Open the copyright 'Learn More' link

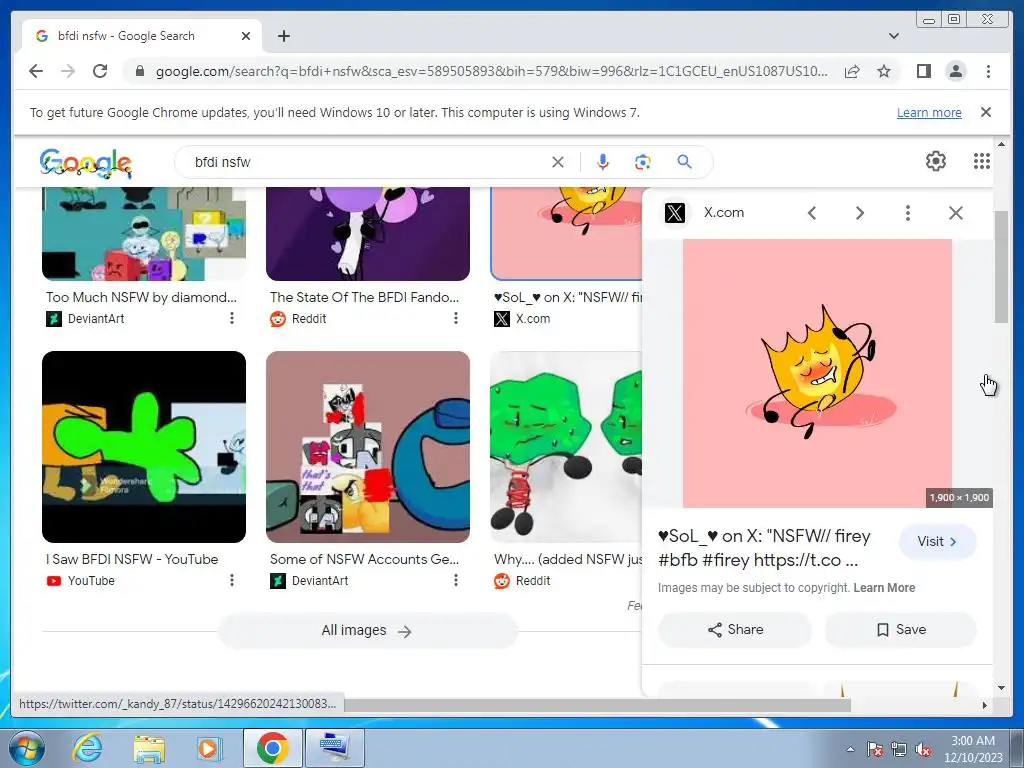[884, 588]
